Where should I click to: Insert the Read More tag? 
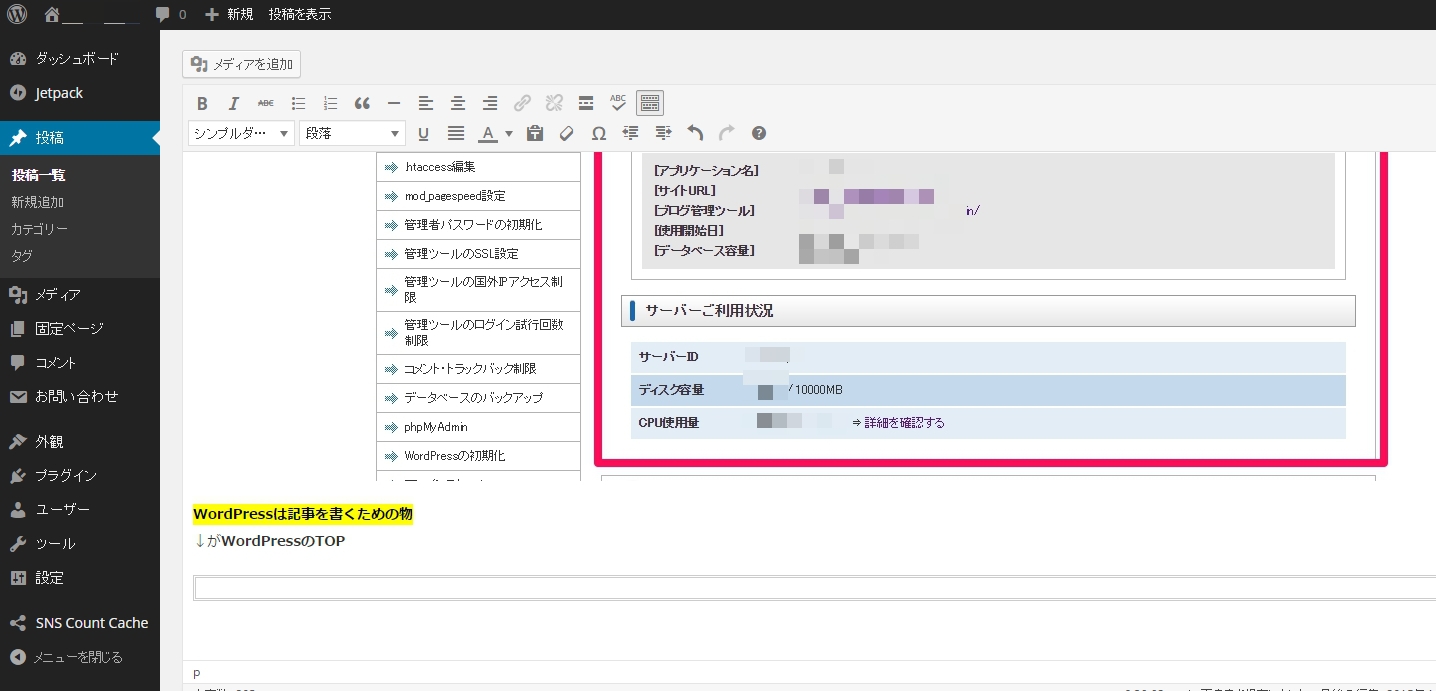pyautogui.click(x=586, y=103)
